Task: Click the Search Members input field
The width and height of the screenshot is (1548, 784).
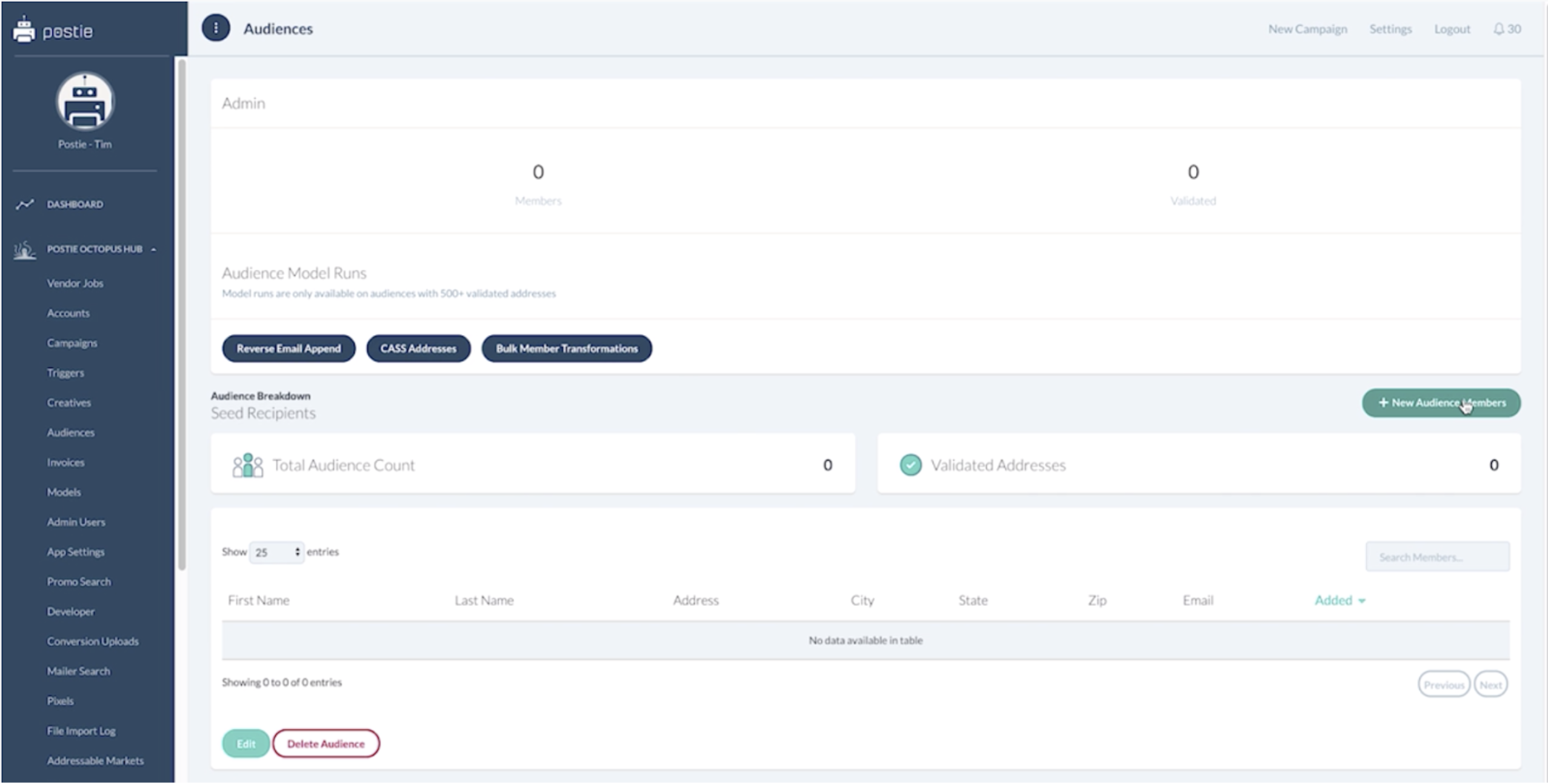Action: pyautogui.click(x=1437, y=557)
